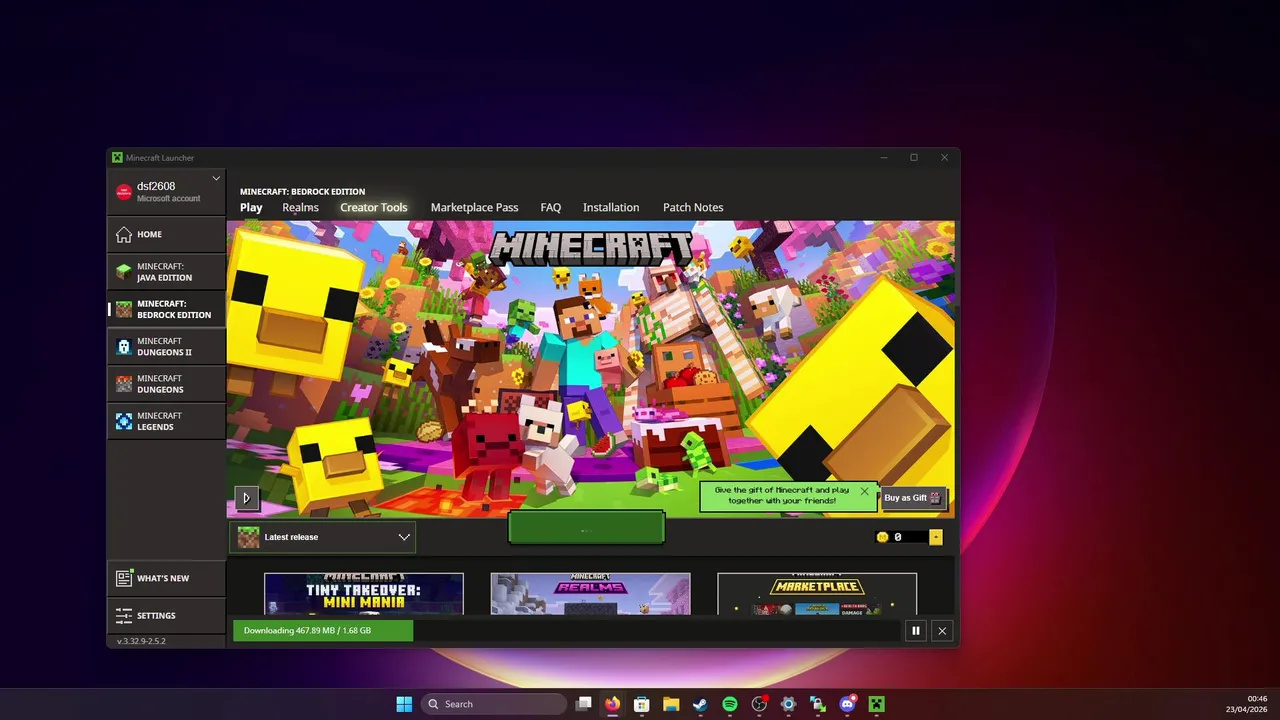Play the banner trailer video

click(246, 497)
